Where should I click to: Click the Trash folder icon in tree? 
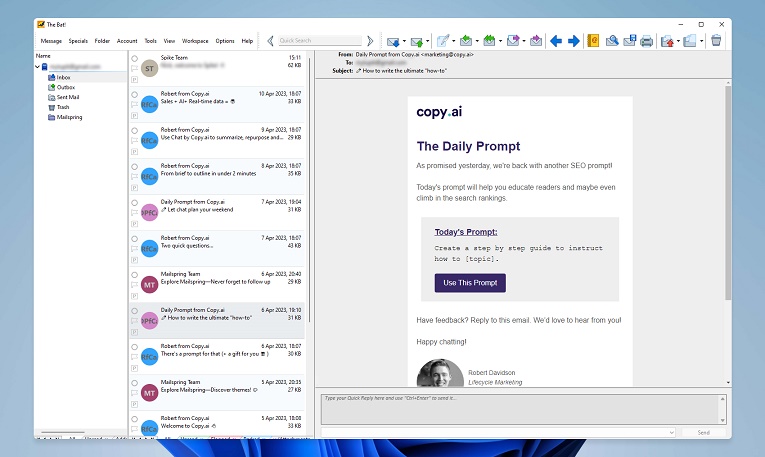pyautogui.click(x=51, y=107)
